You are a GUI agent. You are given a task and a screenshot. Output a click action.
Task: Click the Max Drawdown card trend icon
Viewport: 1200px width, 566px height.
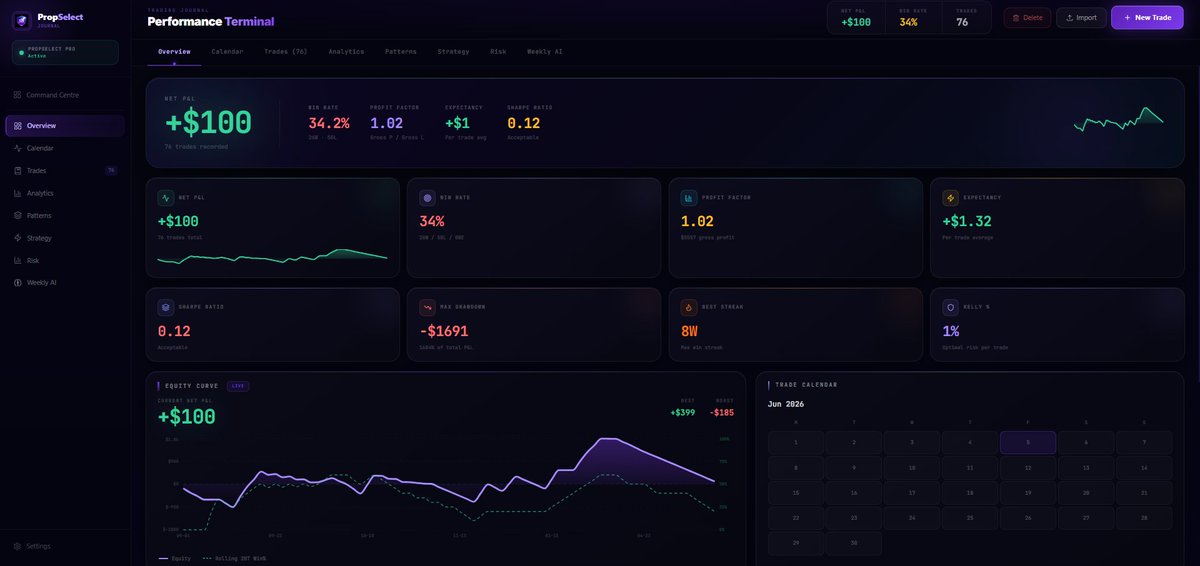point(427,307)
